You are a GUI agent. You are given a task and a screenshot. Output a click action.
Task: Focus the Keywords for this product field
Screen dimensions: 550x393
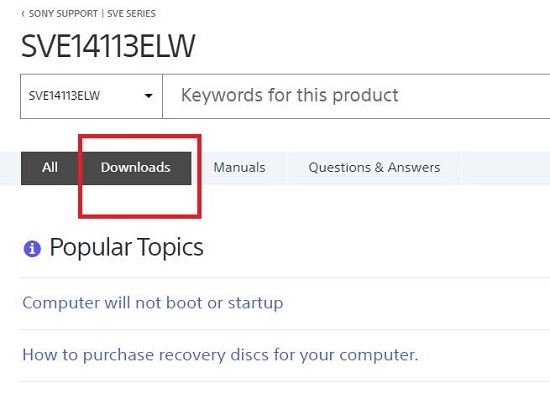(x=356, y=96)
